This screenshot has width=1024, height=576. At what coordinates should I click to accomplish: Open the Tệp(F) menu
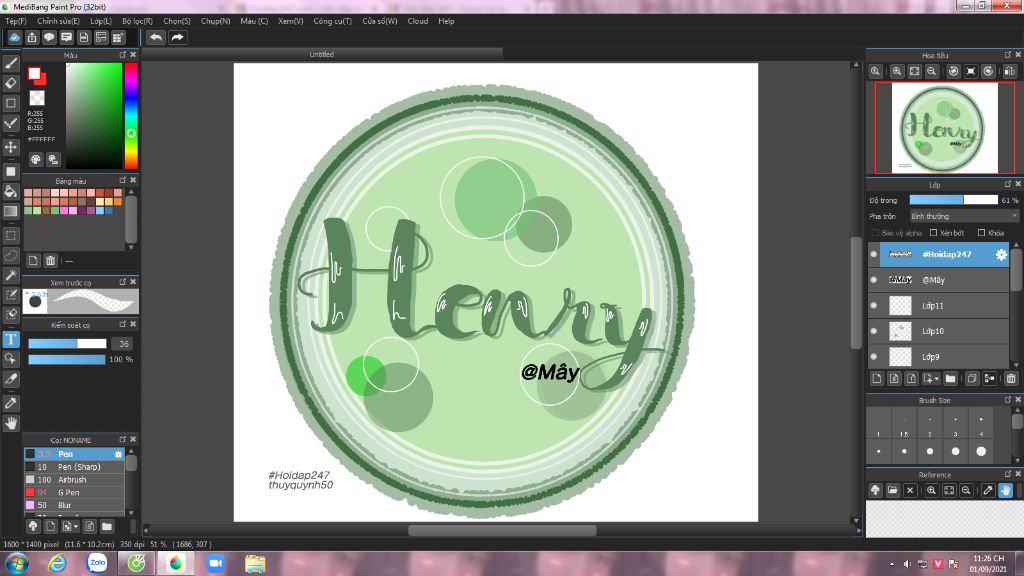coord(16,21)
